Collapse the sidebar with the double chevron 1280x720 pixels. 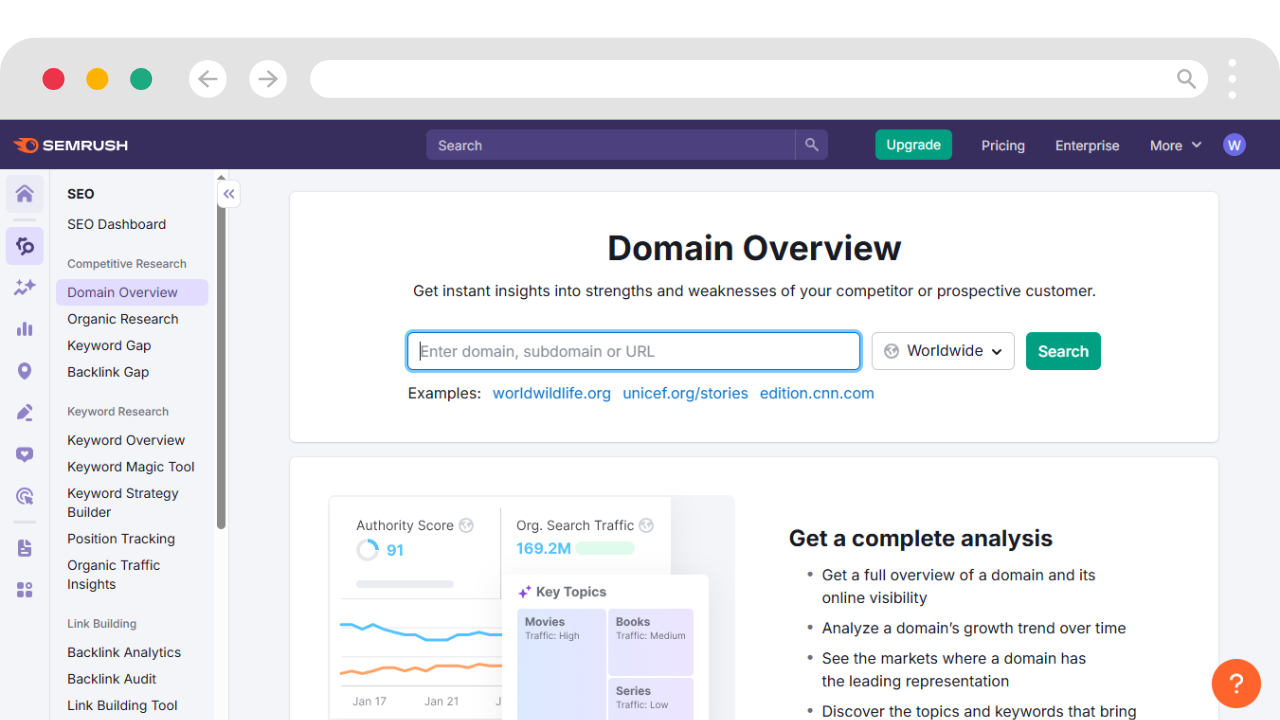coord(229,194)
